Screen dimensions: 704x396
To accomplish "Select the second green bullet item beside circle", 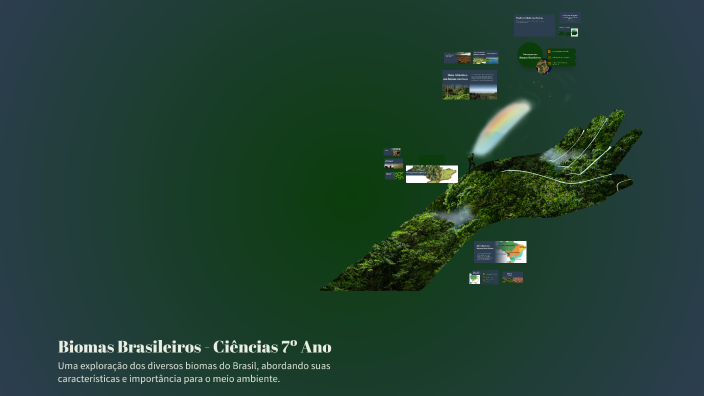I will [561, 57].
